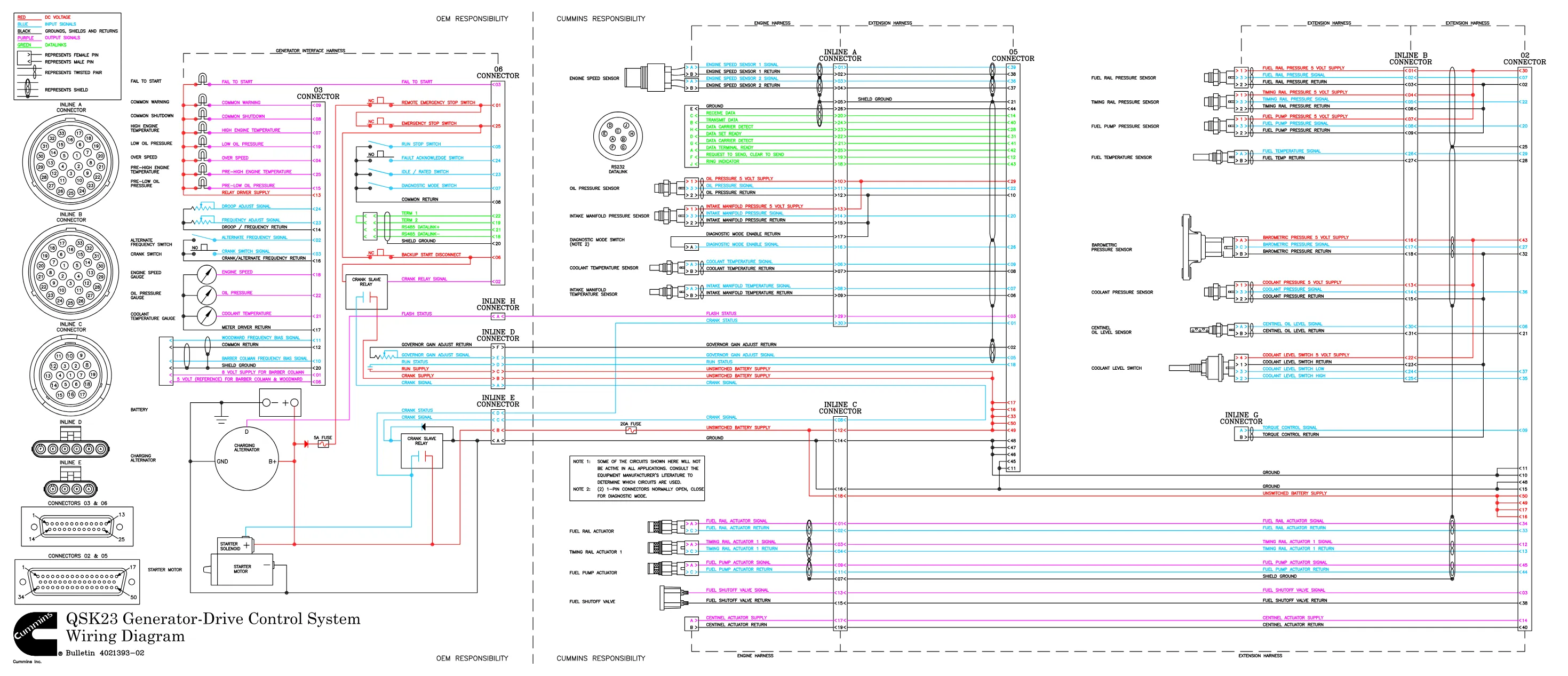Click the crank slave relay near 06 connector
This screenshot has height=676, width=1568.
coord(367,291)
